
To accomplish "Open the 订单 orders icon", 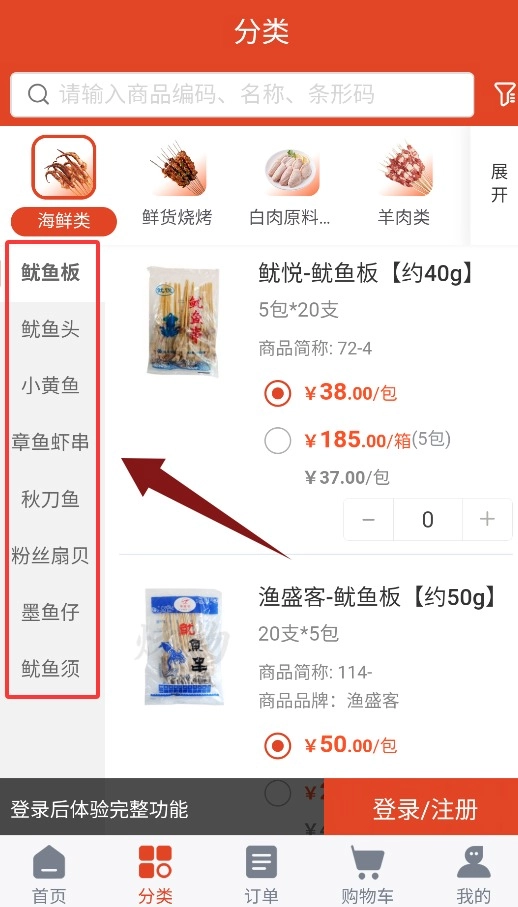I will coord(261,862).
